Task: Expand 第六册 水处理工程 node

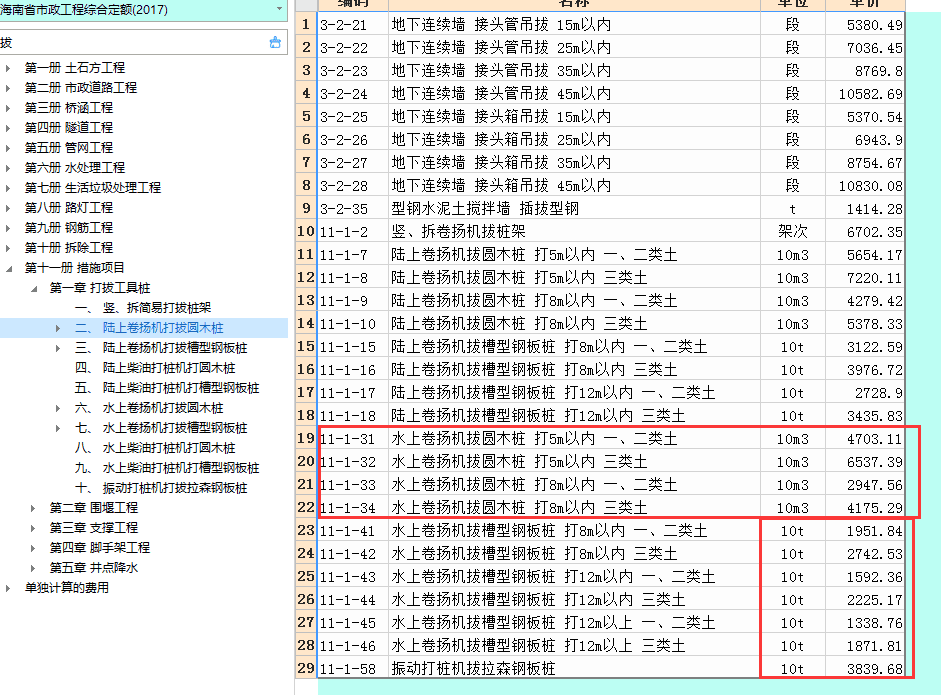Action: point(8,167)
